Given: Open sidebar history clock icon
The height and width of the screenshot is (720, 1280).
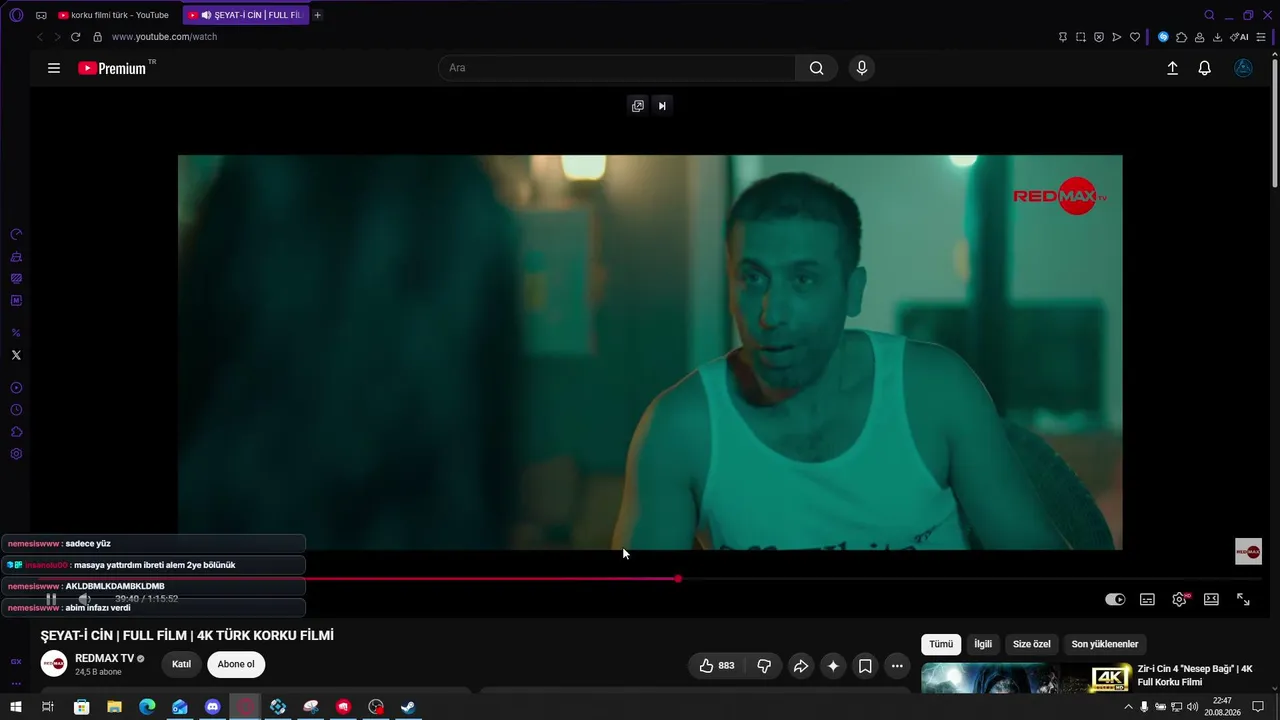Looking at the screenshot, I should pyautogui.click(x=16, y=410).
